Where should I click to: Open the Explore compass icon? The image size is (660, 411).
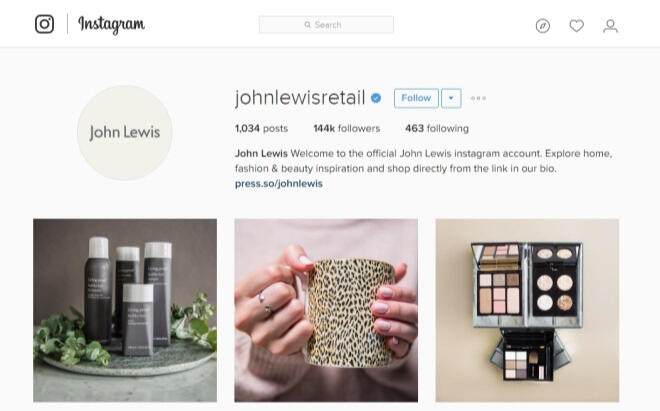(543, 26)
